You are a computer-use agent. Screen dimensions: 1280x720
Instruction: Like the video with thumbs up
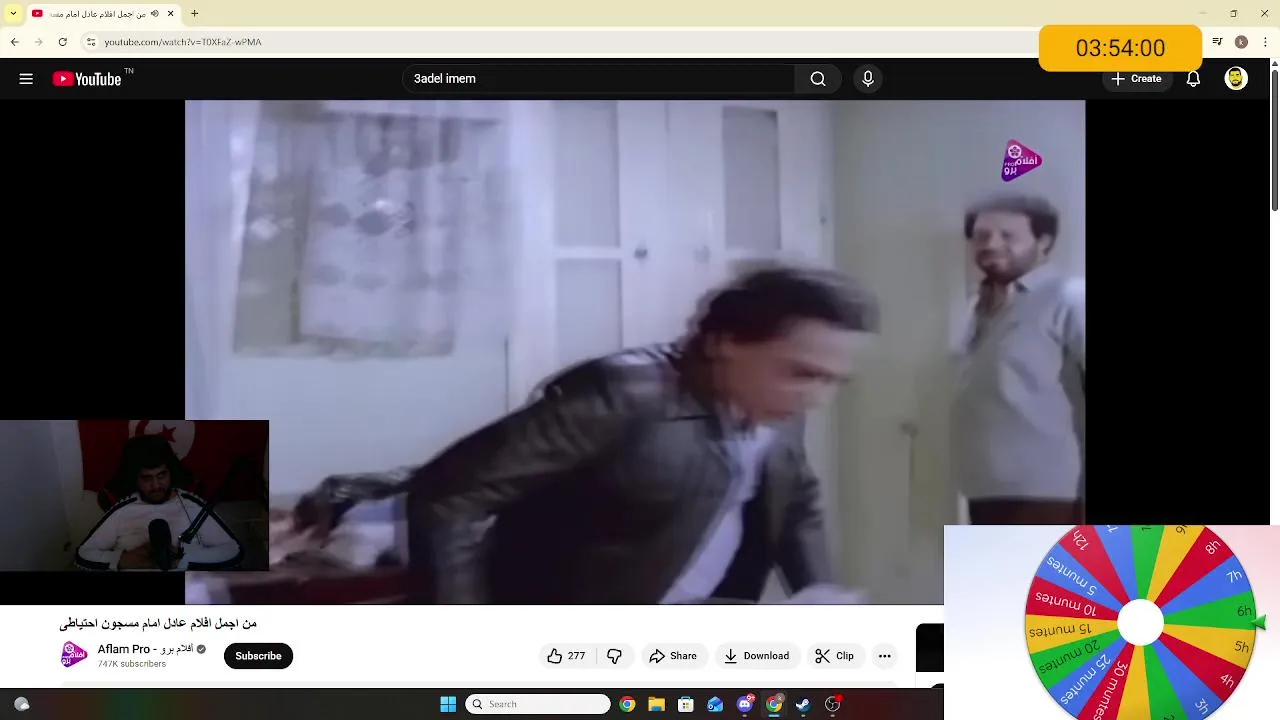(x=566, y=656)
